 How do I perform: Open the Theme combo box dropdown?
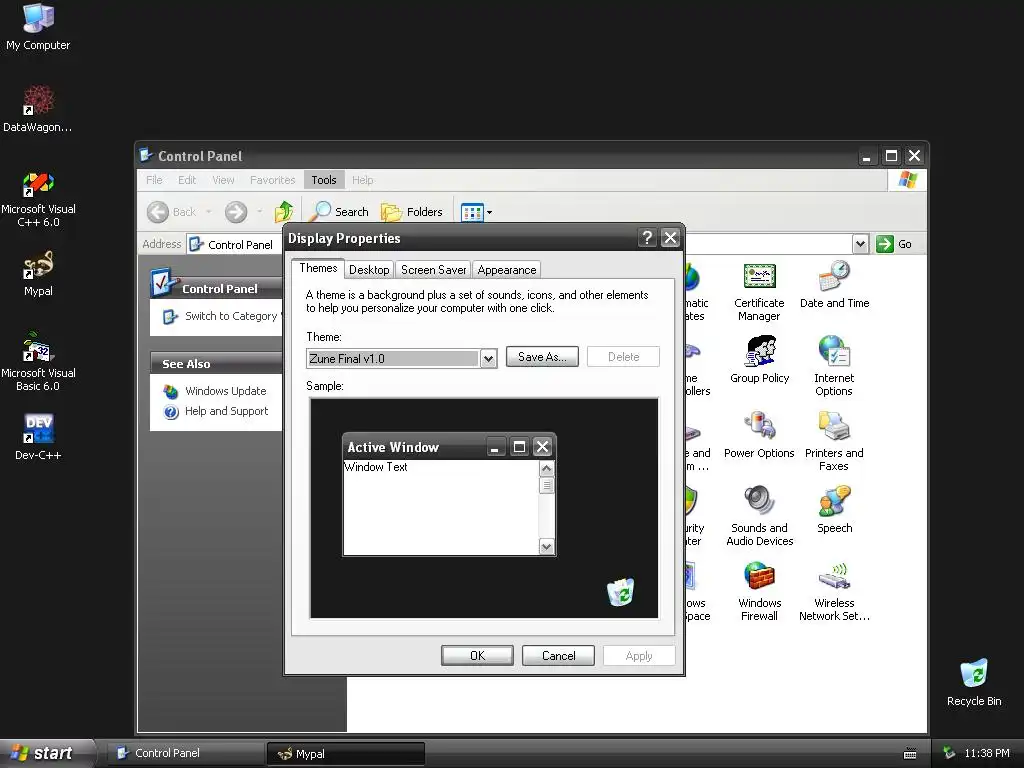coord(488,359)
